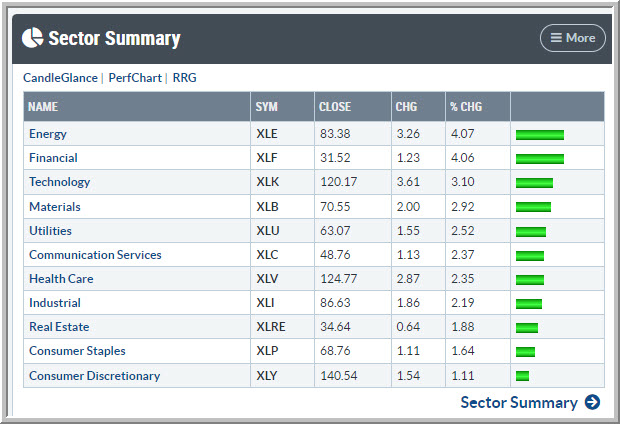Open the PerfChart link

point(135,77)
